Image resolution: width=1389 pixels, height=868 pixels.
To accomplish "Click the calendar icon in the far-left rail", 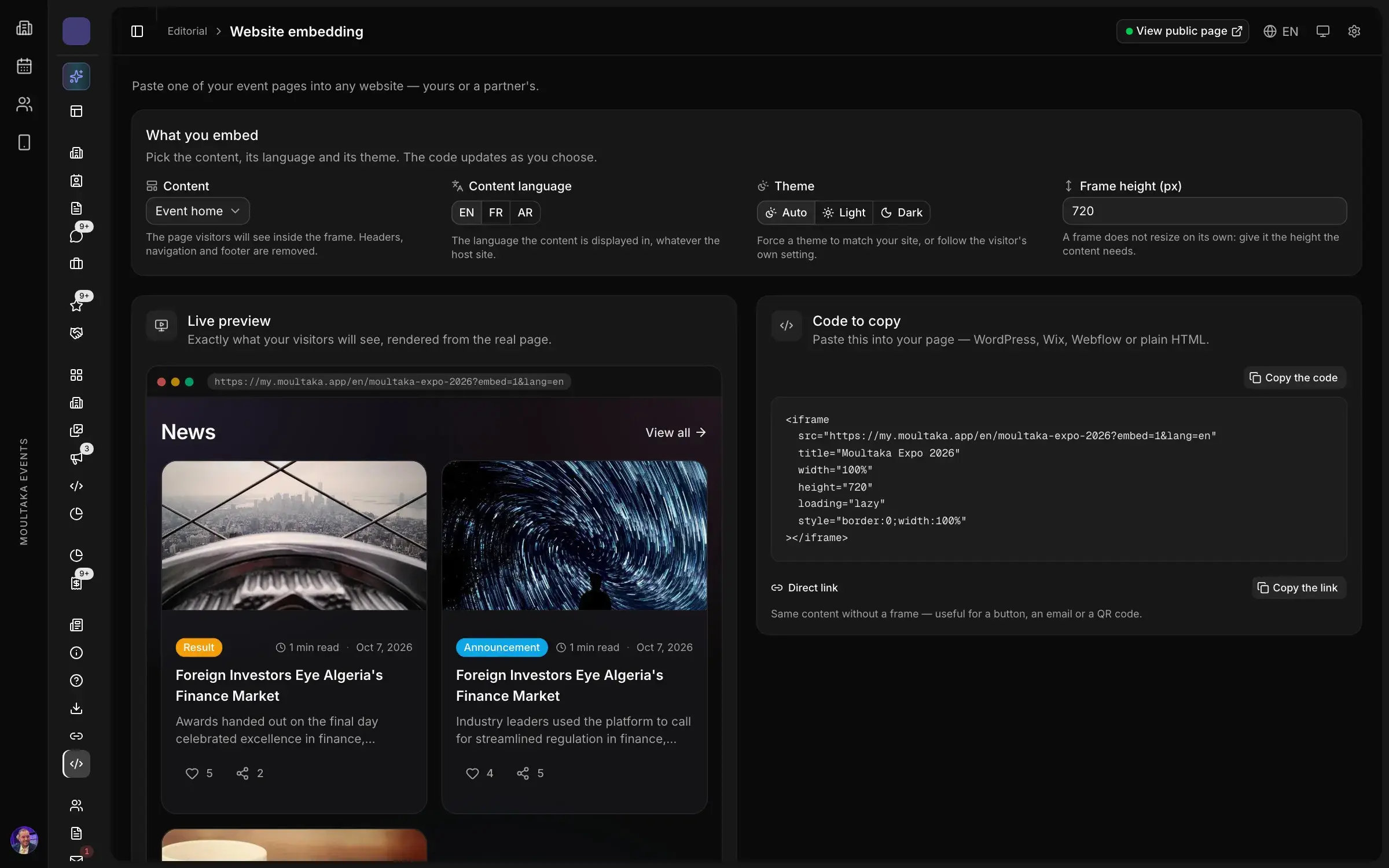I will click(x=24, y=66).
